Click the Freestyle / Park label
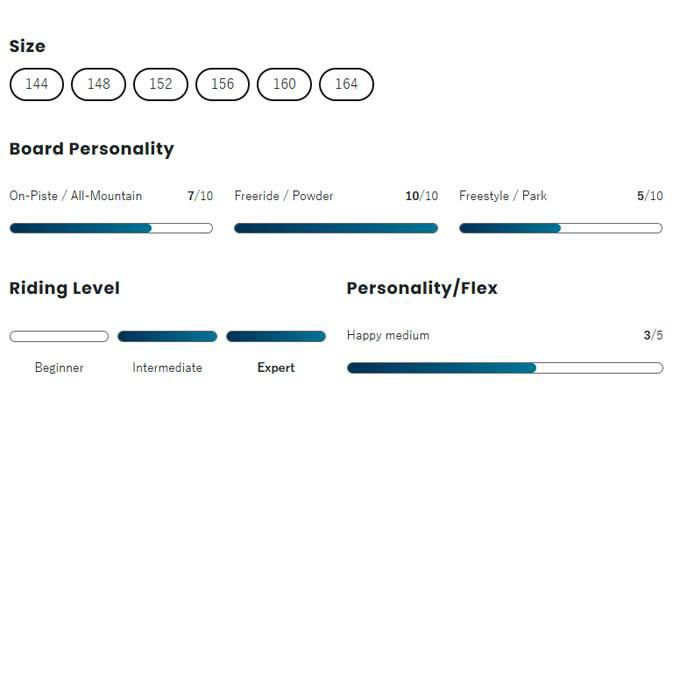 503,196
